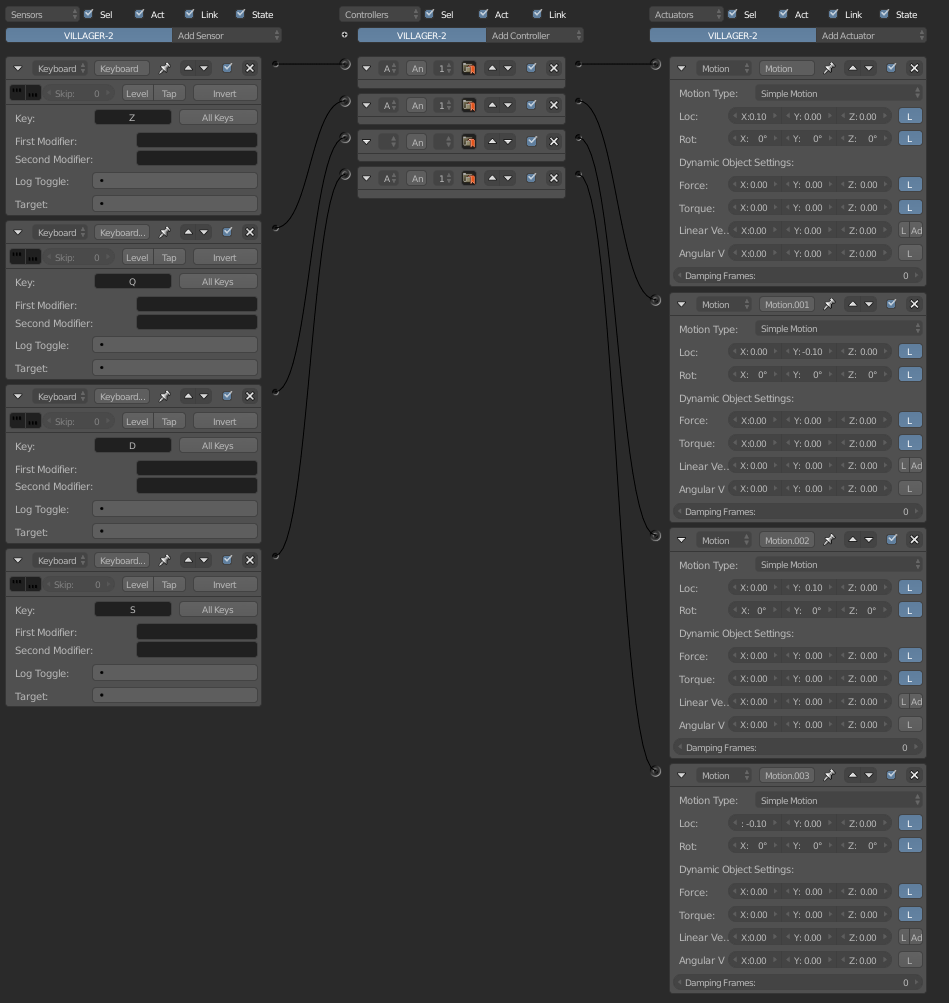This screenshot has width=949, height=1003.
Task: Collapse the first Motion actuator panel
Action: coord(682,68)
